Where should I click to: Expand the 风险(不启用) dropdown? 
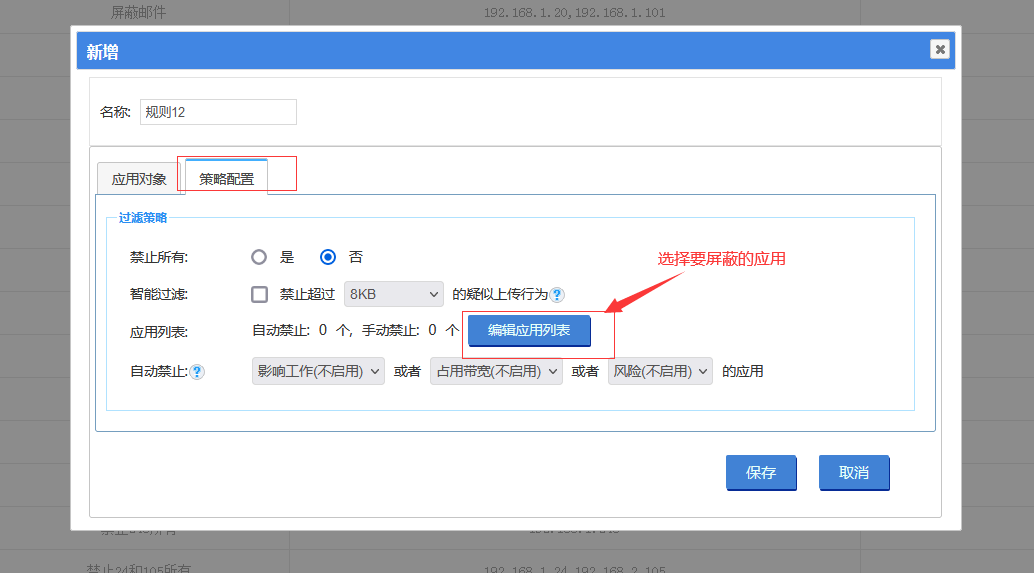(660, 371)
